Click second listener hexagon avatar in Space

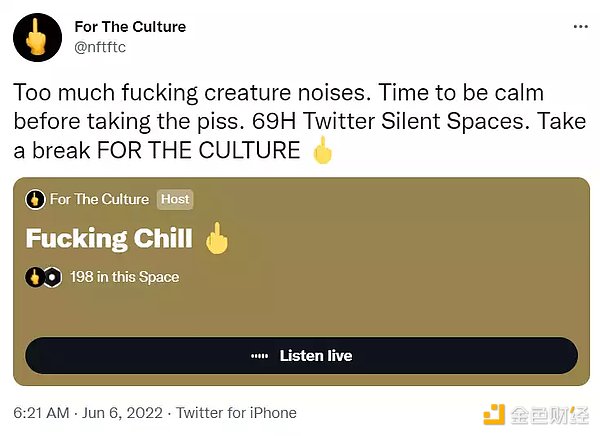pos(52,277)
